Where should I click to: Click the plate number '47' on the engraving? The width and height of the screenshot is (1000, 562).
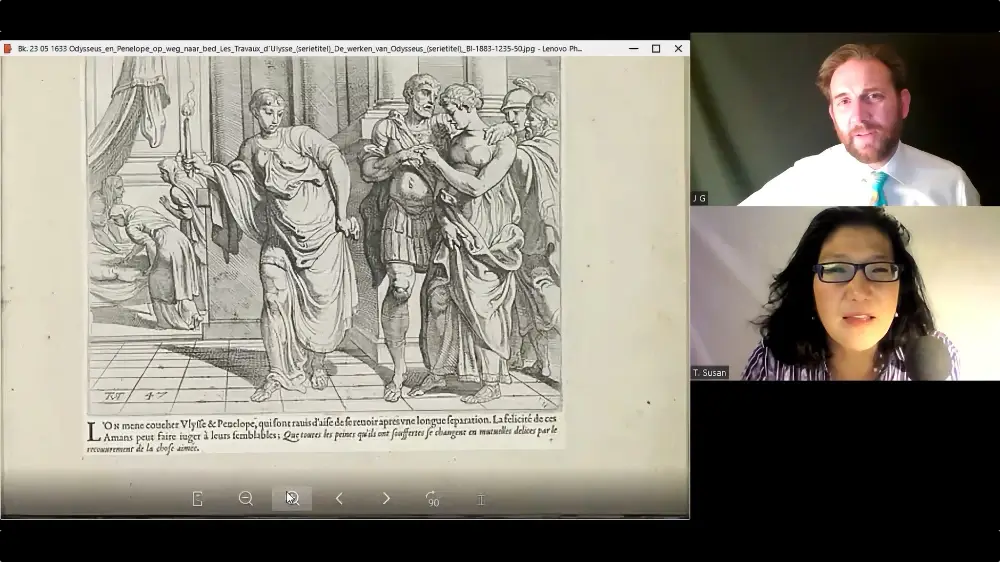[156, 396]
